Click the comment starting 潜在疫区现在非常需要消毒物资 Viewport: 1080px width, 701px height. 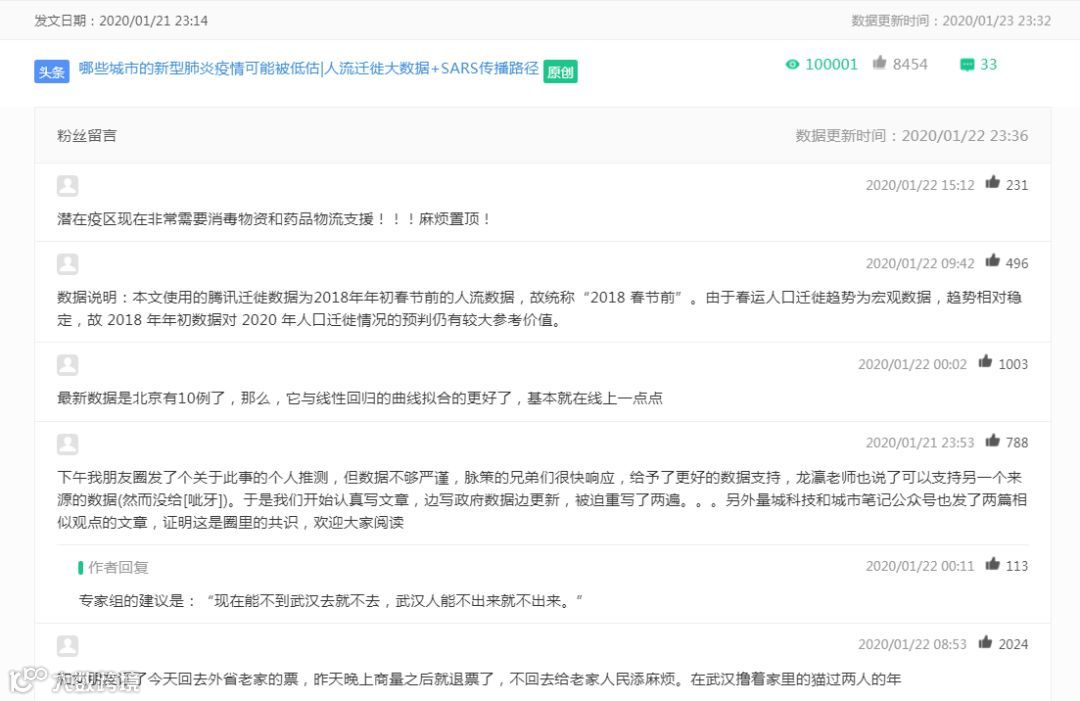click(273, 219)
